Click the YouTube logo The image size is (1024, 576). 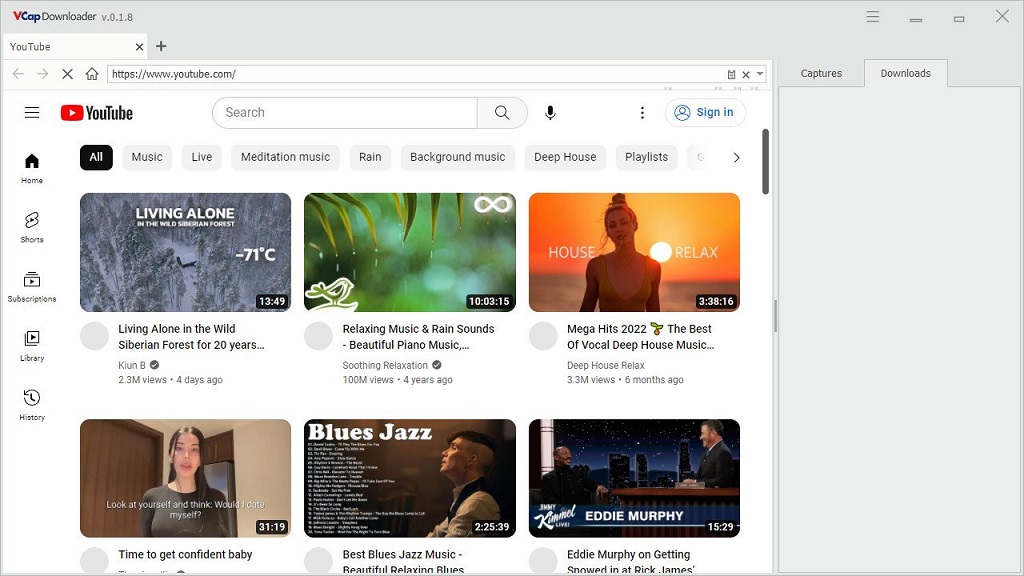97,113
